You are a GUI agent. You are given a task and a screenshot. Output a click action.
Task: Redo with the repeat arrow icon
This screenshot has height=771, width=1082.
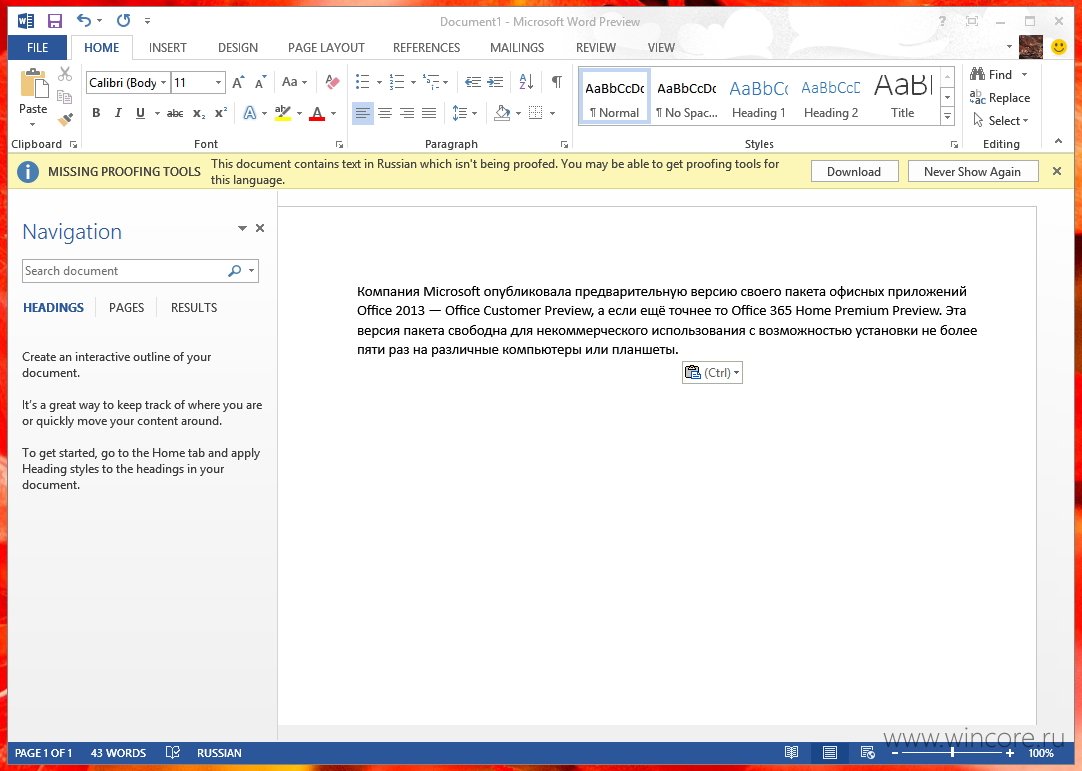(x=124, y=21)
